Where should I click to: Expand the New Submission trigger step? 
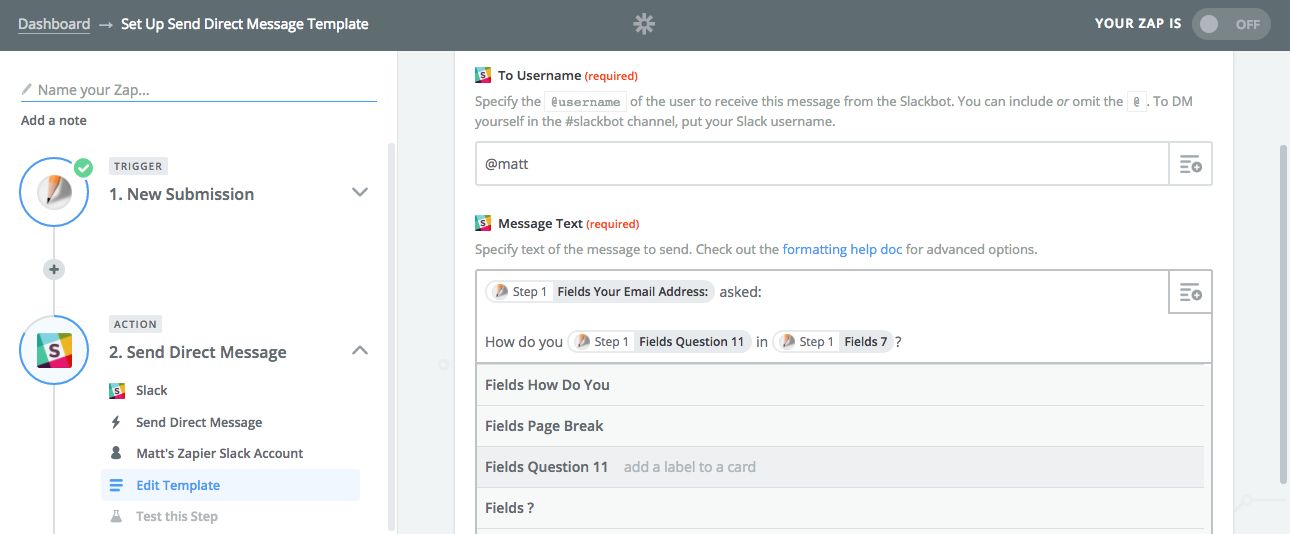(360, 192)
